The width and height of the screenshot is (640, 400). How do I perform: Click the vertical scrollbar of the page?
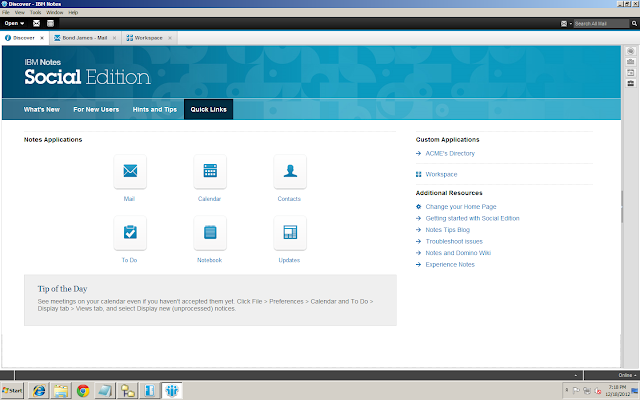[622, 206]
